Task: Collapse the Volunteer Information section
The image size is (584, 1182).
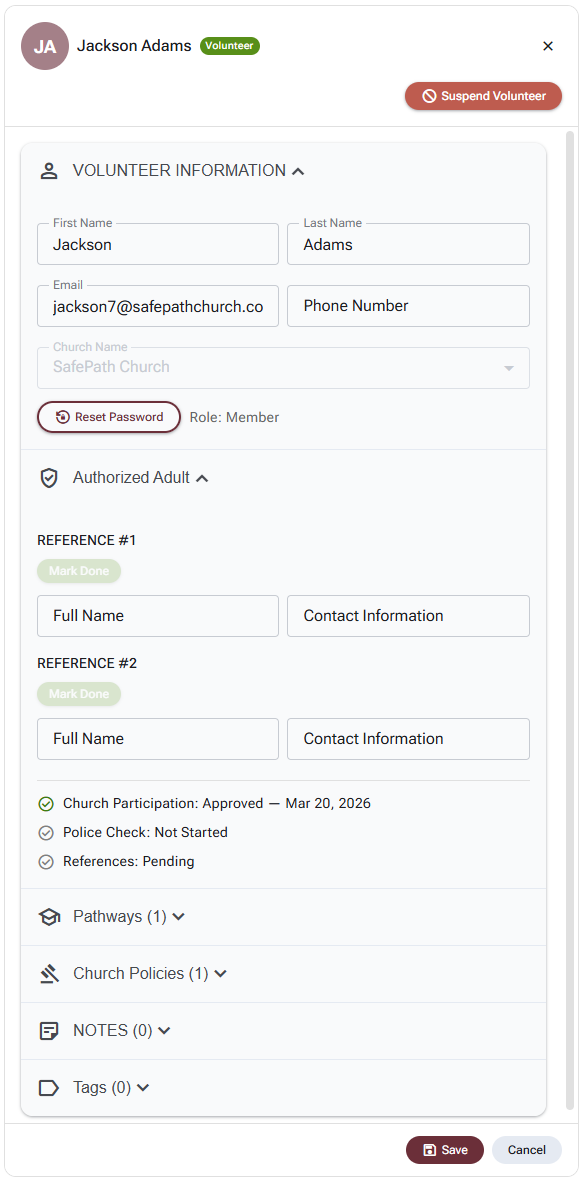Action: [x=298, y=171]
